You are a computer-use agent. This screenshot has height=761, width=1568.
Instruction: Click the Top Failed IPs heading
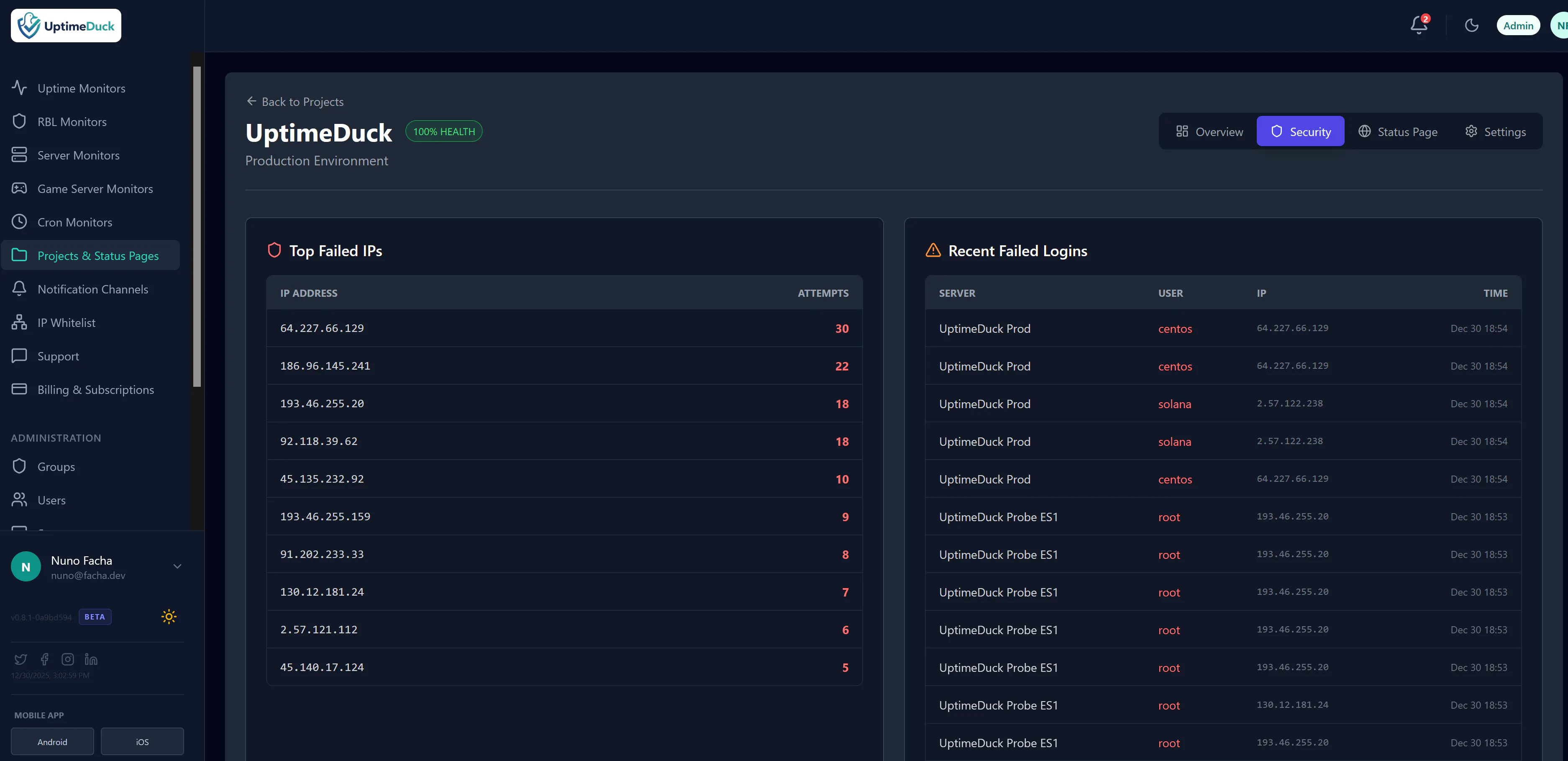[336, 251]
